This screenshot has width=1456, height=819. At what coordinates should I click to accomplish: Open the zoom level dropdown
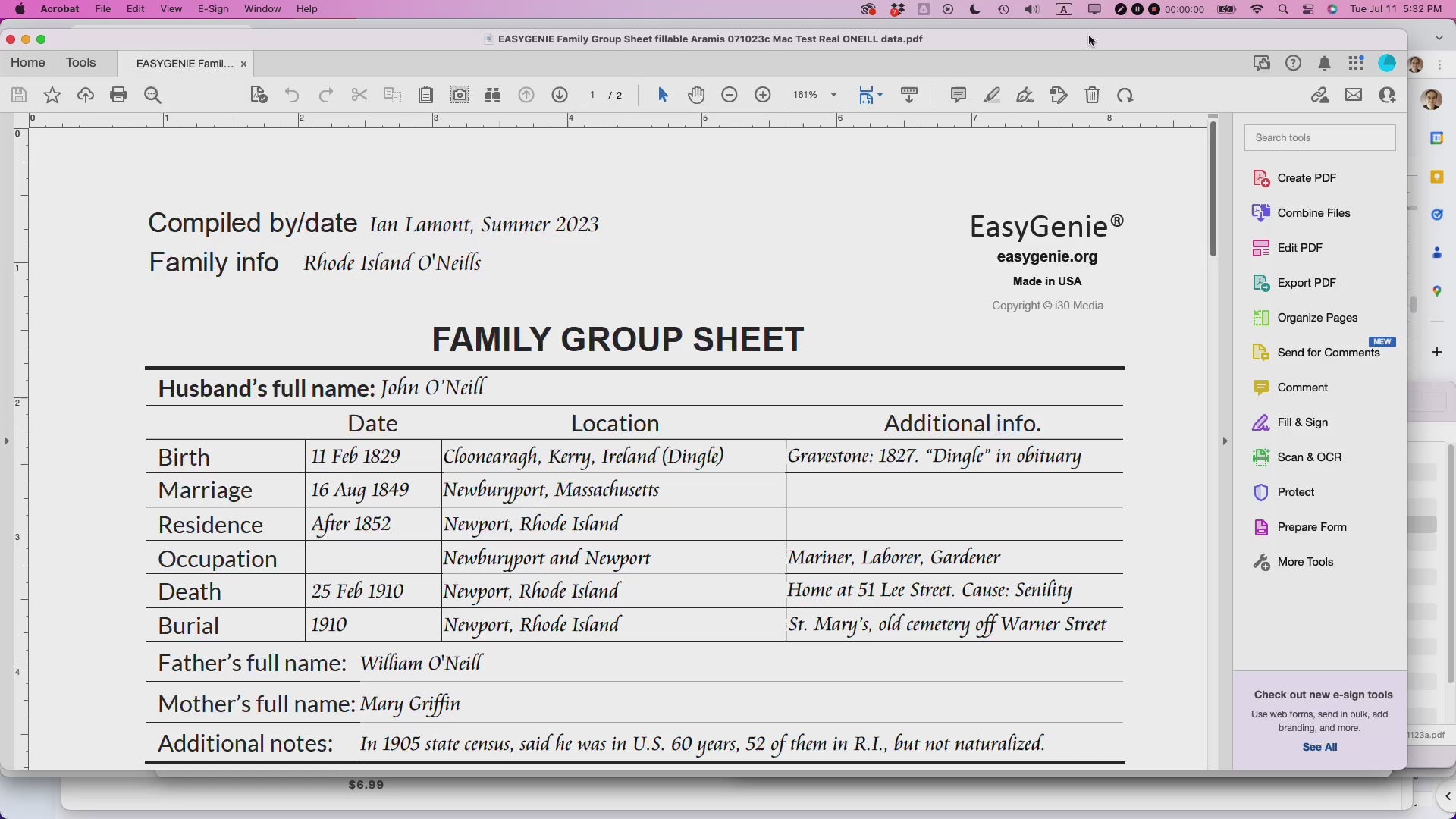point(833,96)
